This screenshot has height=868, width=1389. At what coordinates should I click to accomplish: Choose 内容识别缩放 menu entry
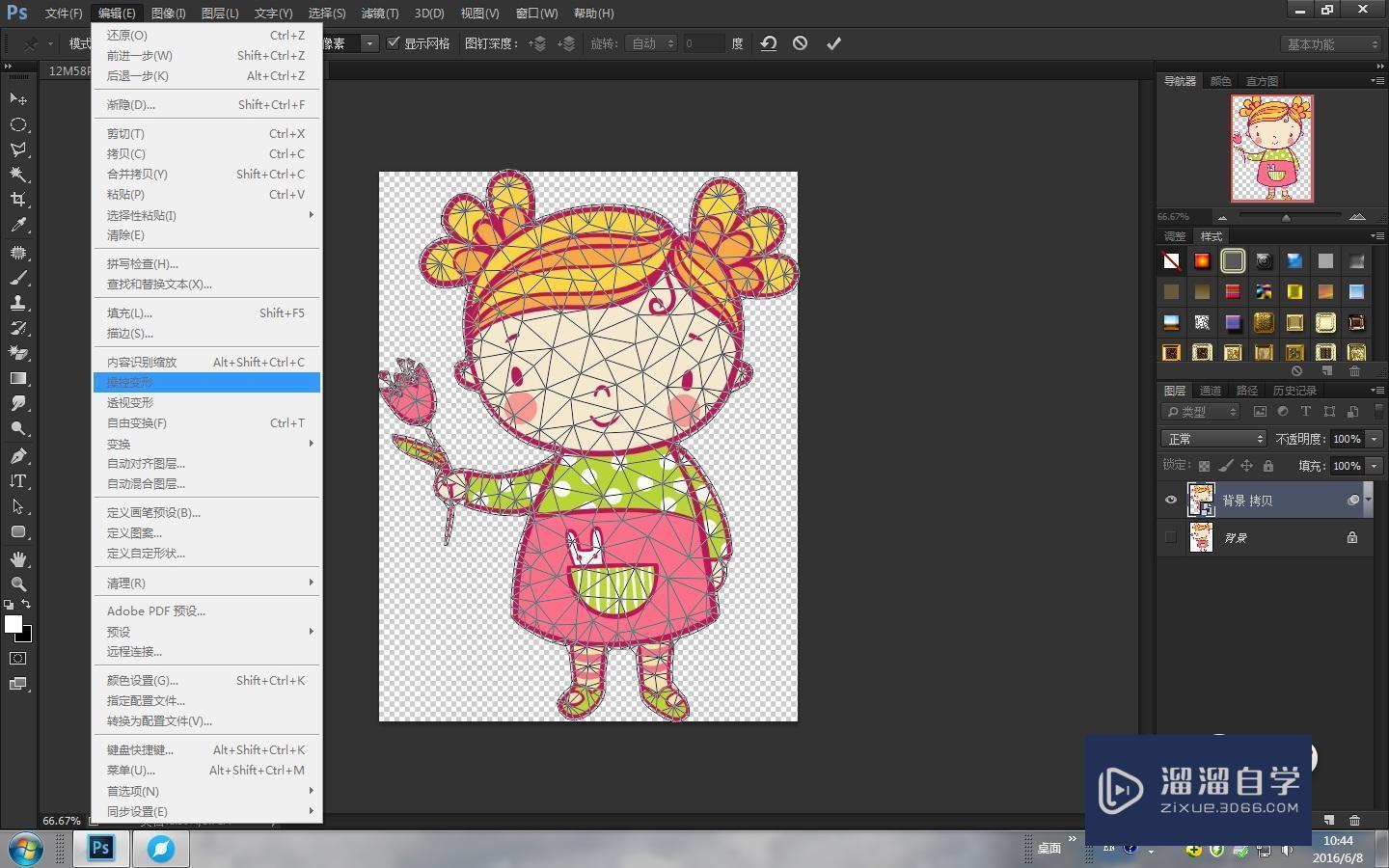[206, 363]
